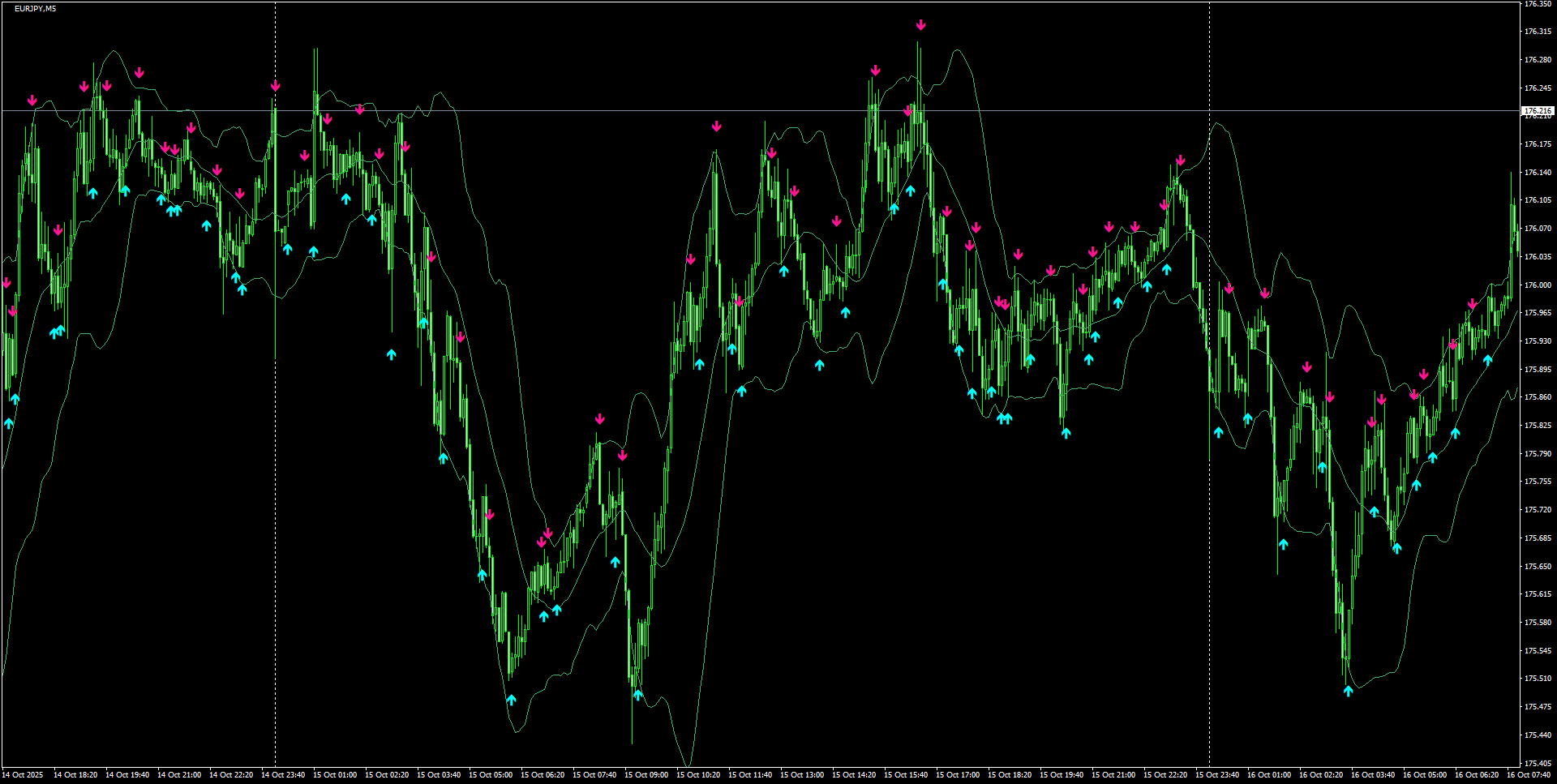This screenshot has height=784, width=1557.
Task: Click the horizontal price level line crossing the chart
Action: (x=568, y=109)
